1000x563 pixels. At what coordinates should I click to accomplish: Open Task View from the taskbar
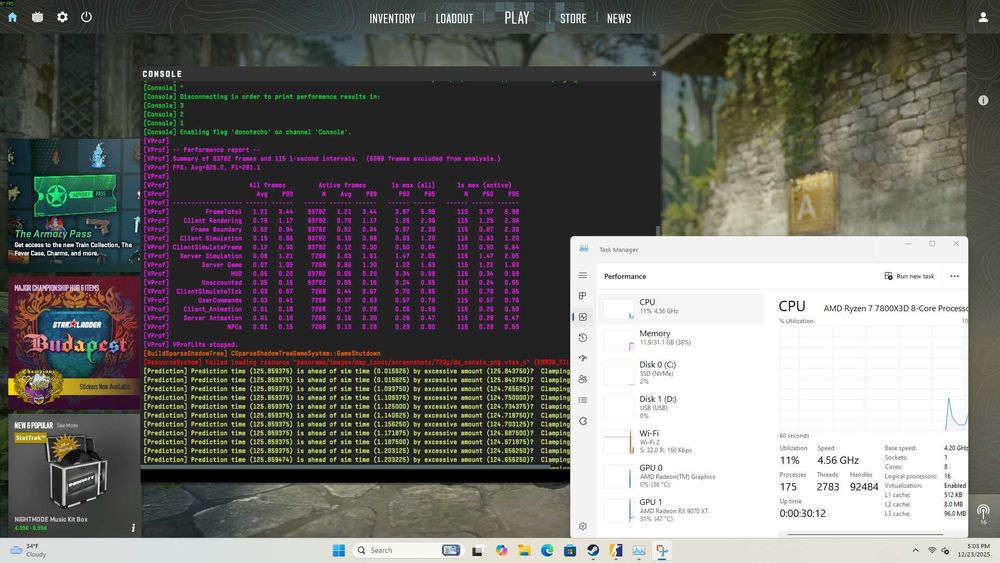coord(477,550)
